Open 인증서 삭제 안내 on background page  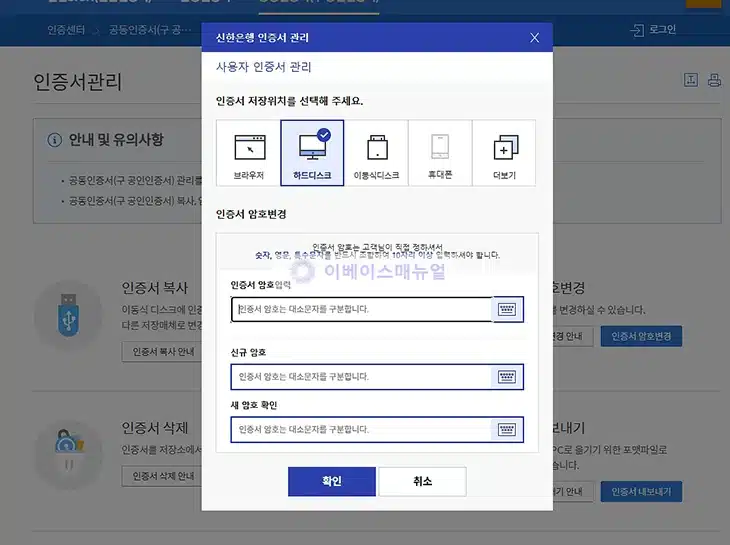pos(163,476)
